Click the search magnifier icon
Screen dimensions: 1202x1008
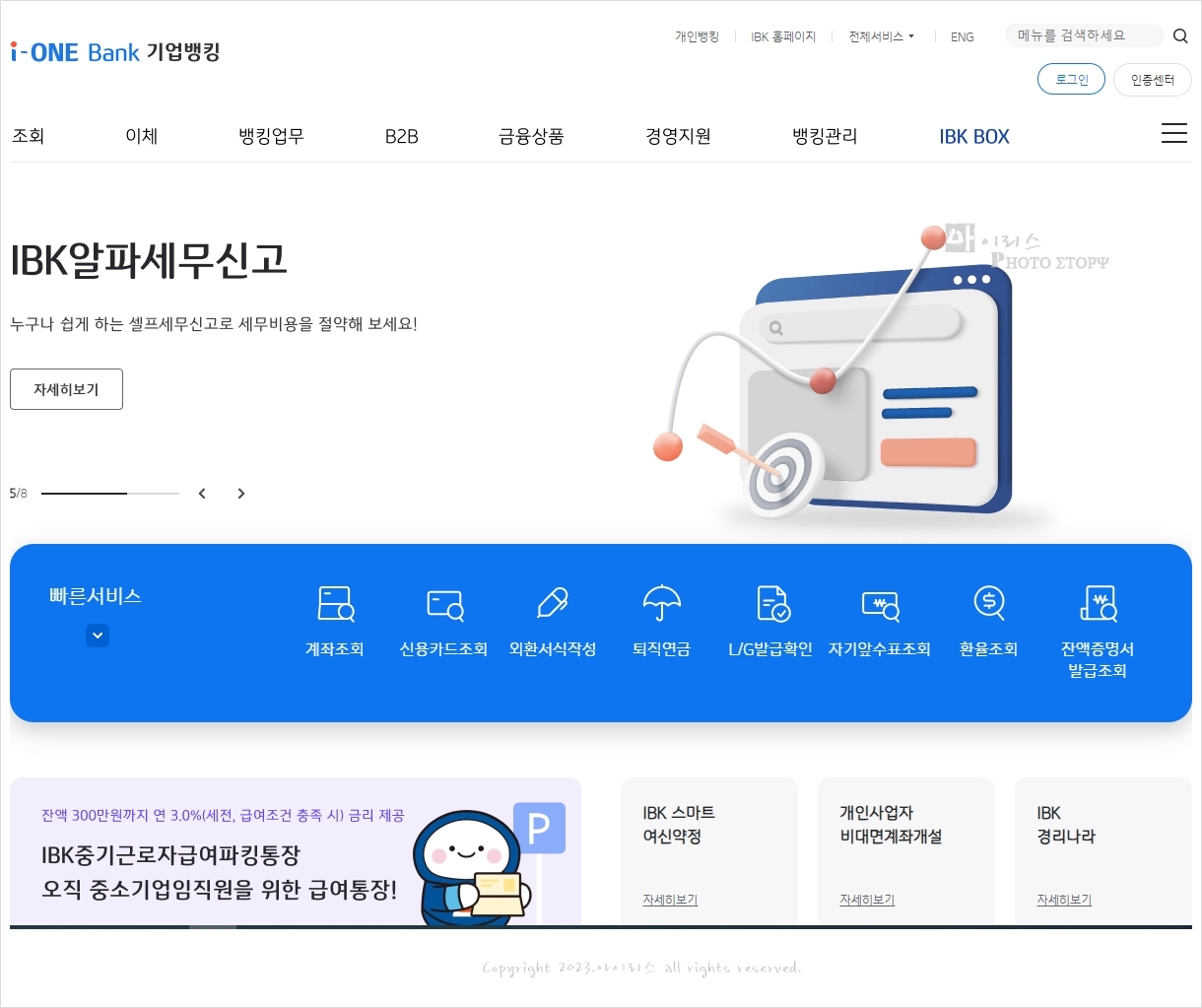click(1180, 36)
